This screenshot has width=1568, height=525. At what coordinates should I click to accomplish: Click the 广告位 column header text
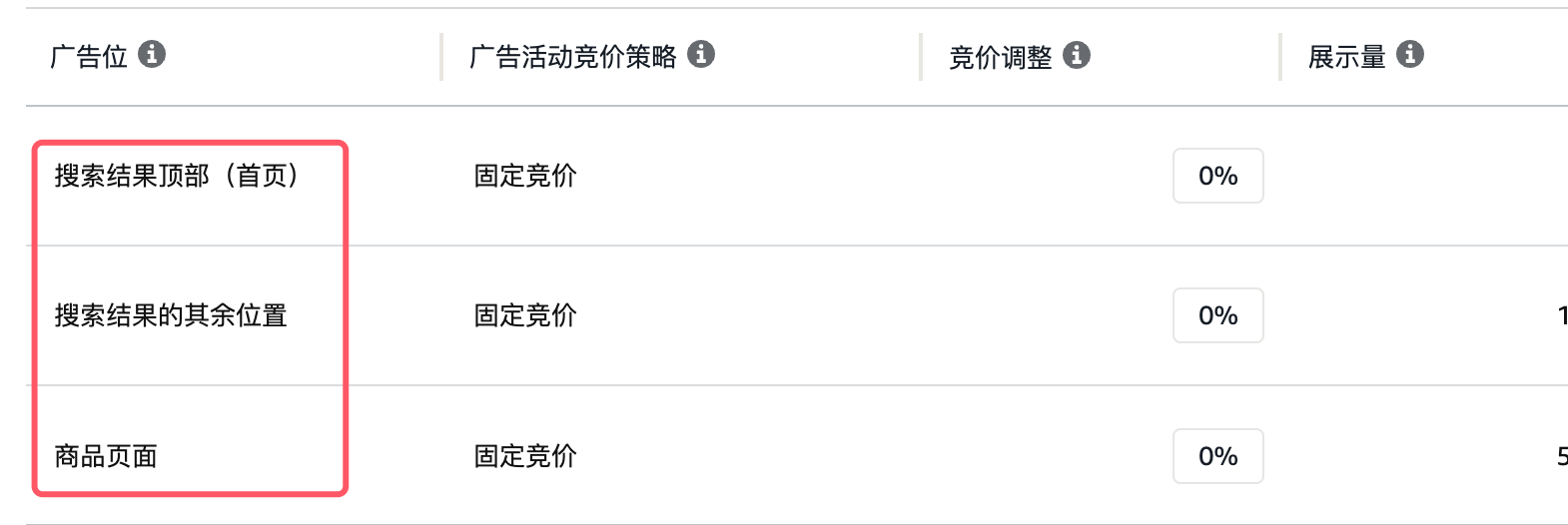tap(89, 57)
